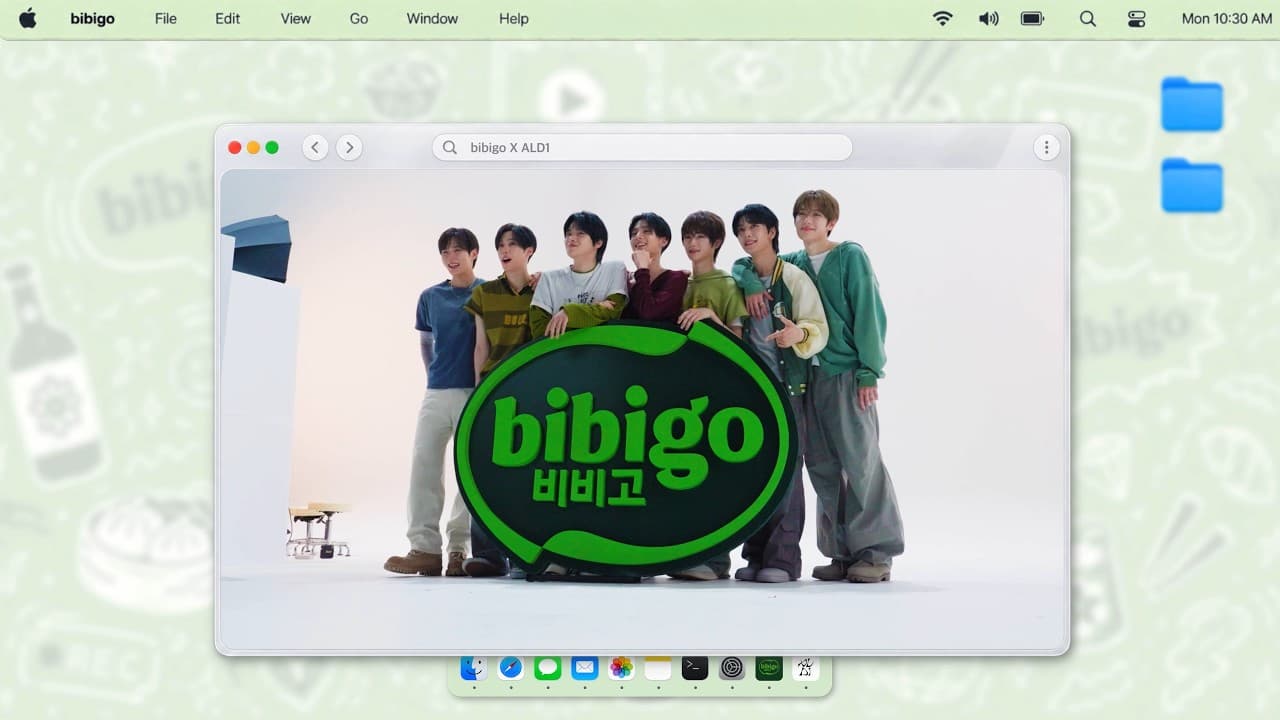Open System Settings in the dock
This screenshot has width=1280, height=720.
(732, 667)
